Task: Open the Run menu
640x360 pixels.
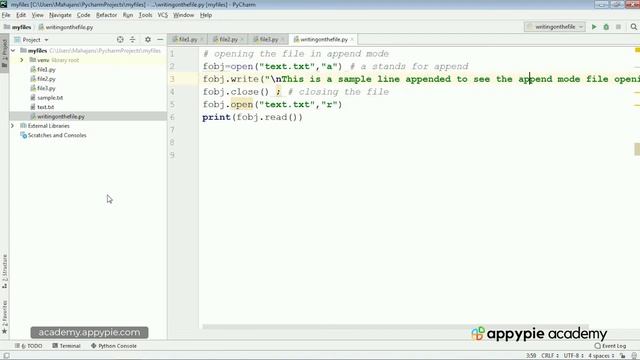Action: point(128,15)
